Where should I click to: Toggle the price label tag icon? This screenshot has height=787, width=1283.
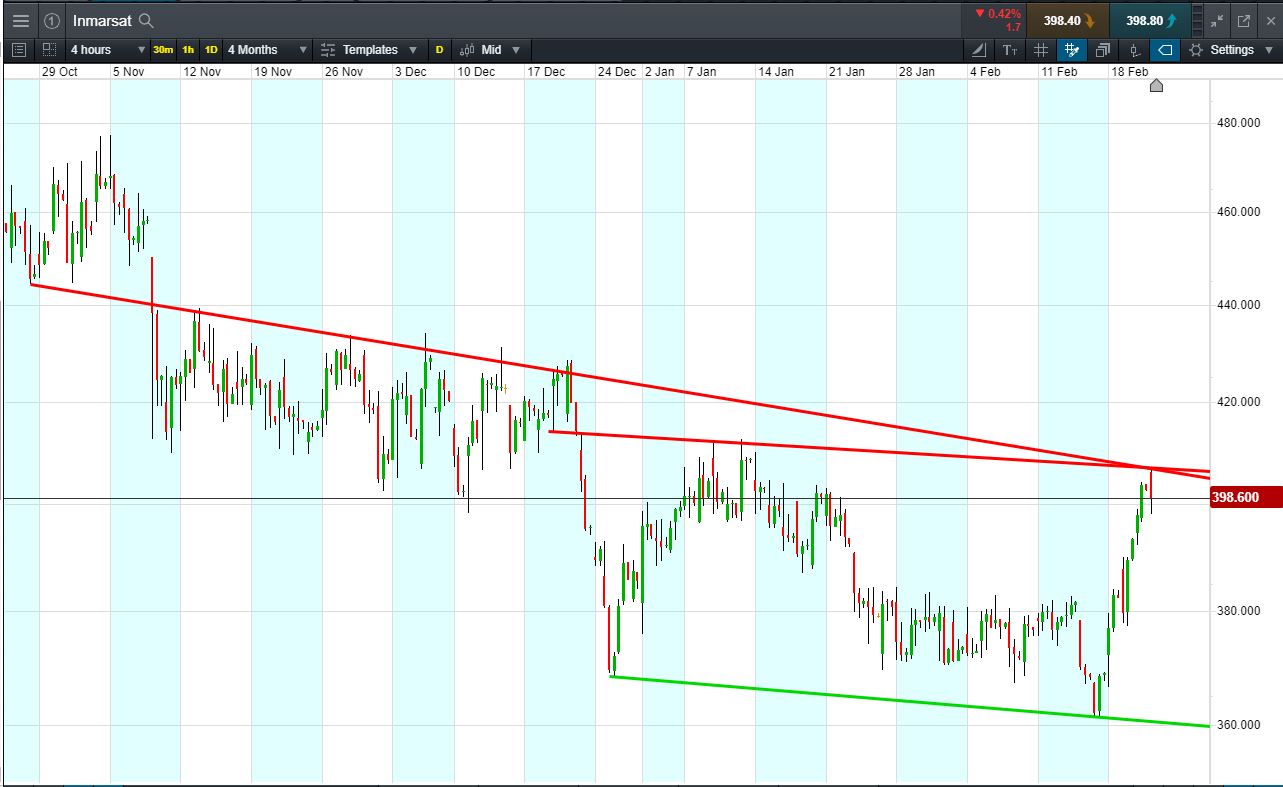point(1165,49)
